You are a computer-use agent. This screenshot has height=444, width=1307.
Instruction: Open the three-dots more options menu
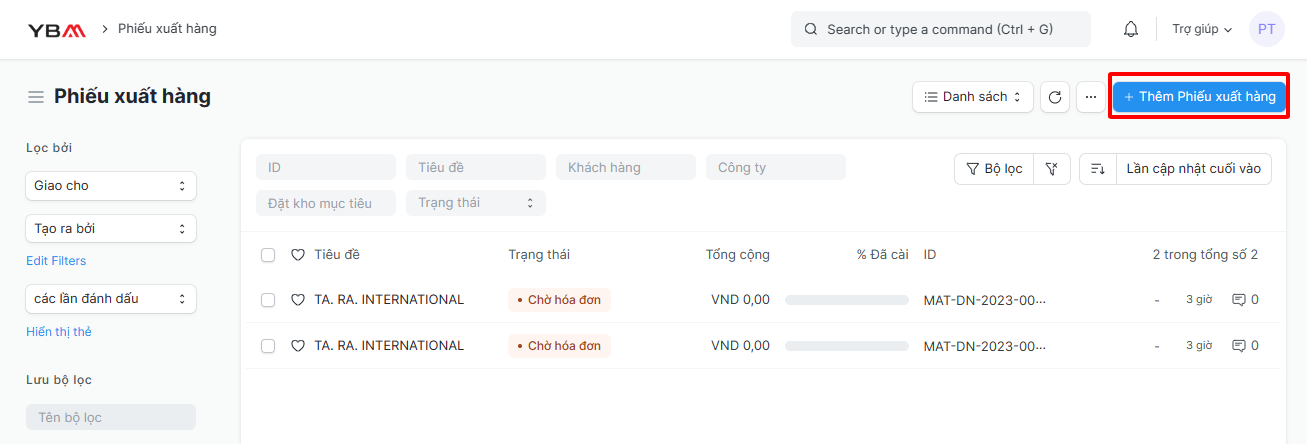pos(1091,97)
